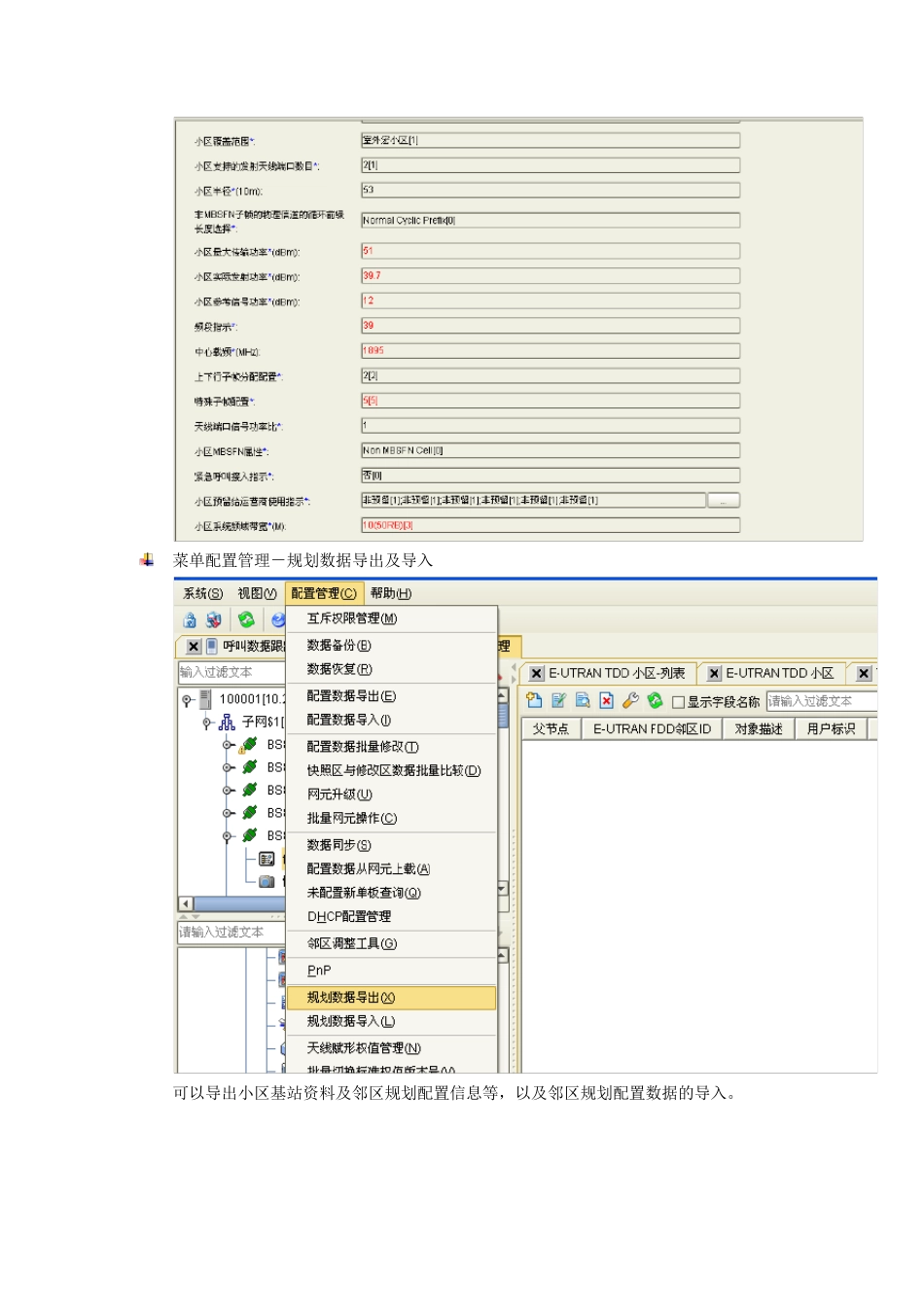Open the 系统(S) menu

[202, 593]
